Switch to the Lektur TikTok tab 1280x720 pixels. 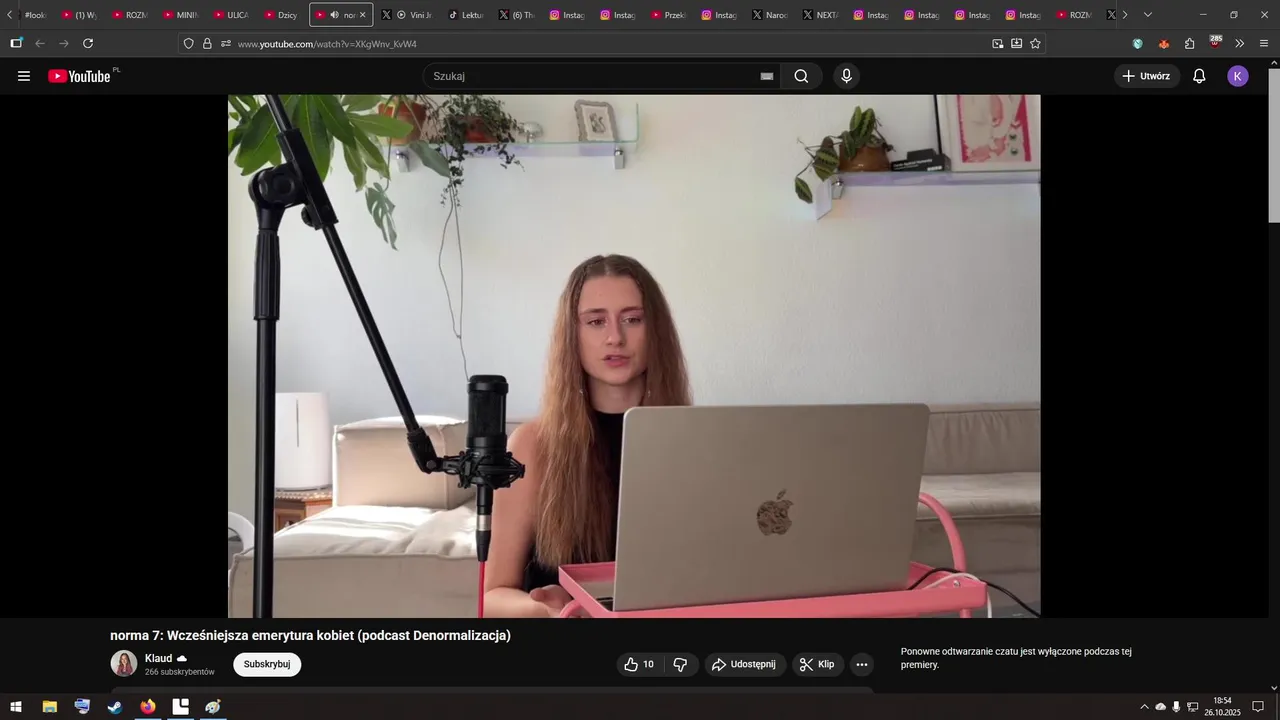(466, 15)
